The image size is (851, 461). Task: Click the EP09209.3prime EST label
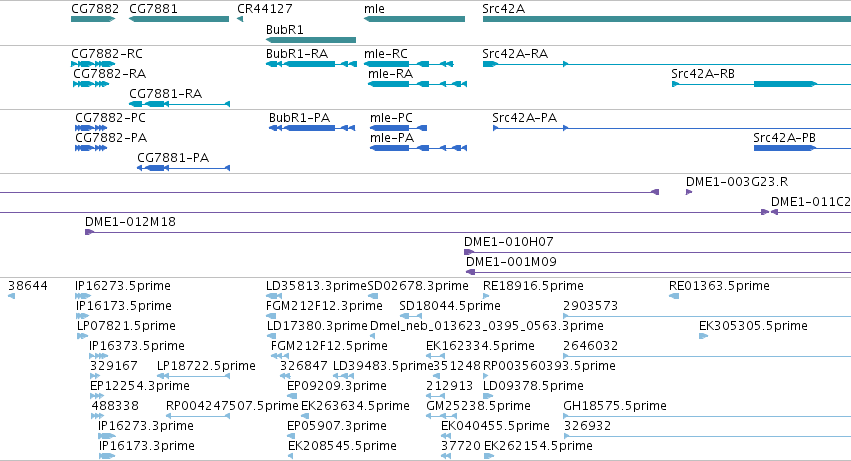(x=336, y=386)
